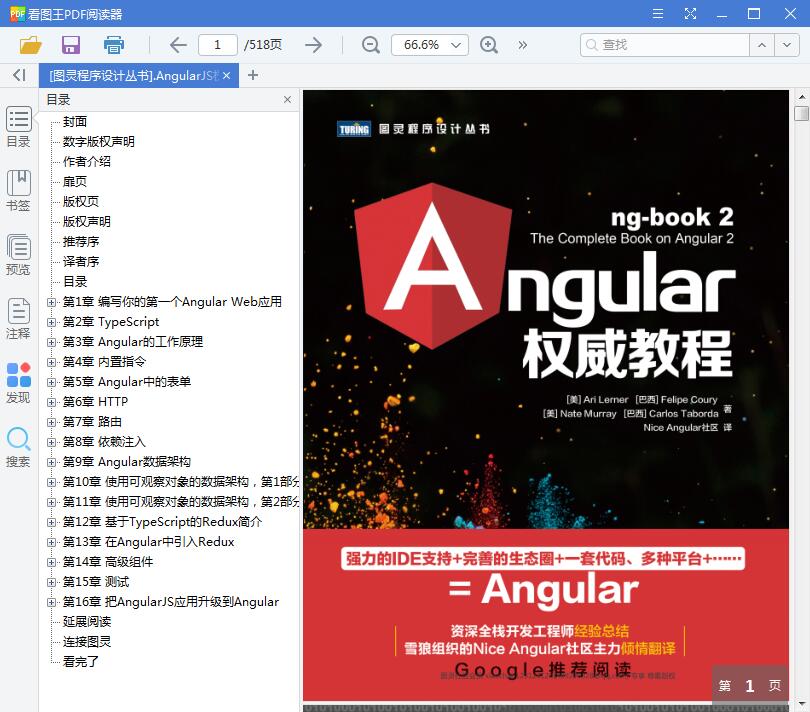Open 第9章 Angular数据架构 chapter

[127, 462]
